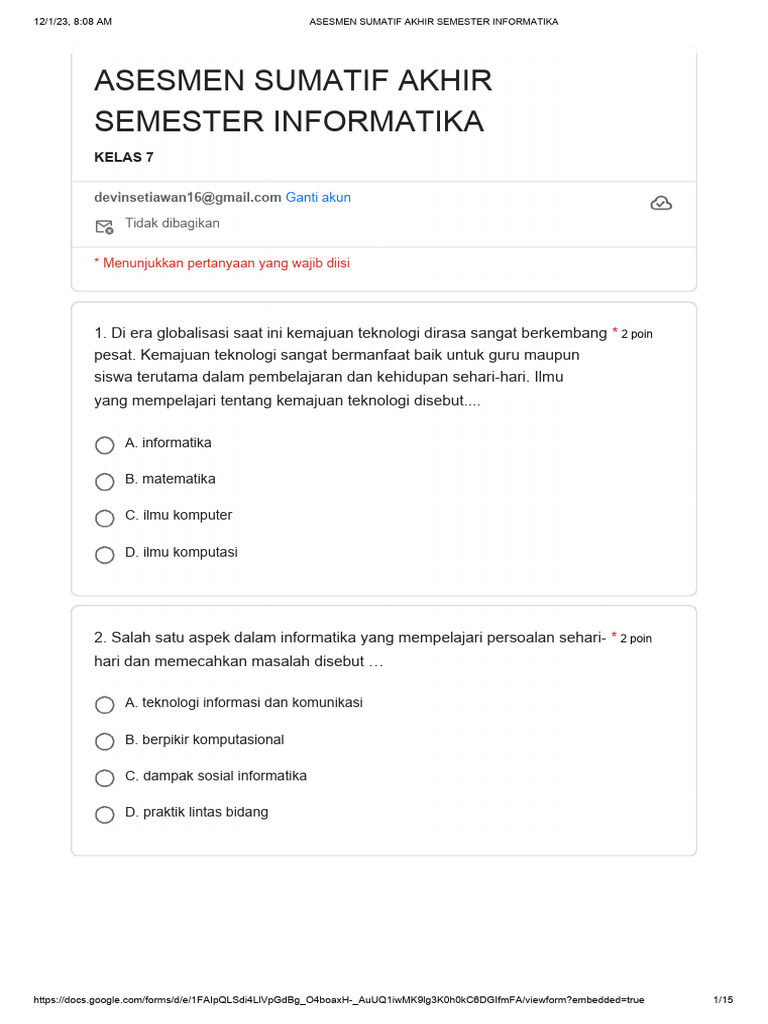768x1024 pixels.
Task: Select answer B. matematika
Action: click(105, 482)
